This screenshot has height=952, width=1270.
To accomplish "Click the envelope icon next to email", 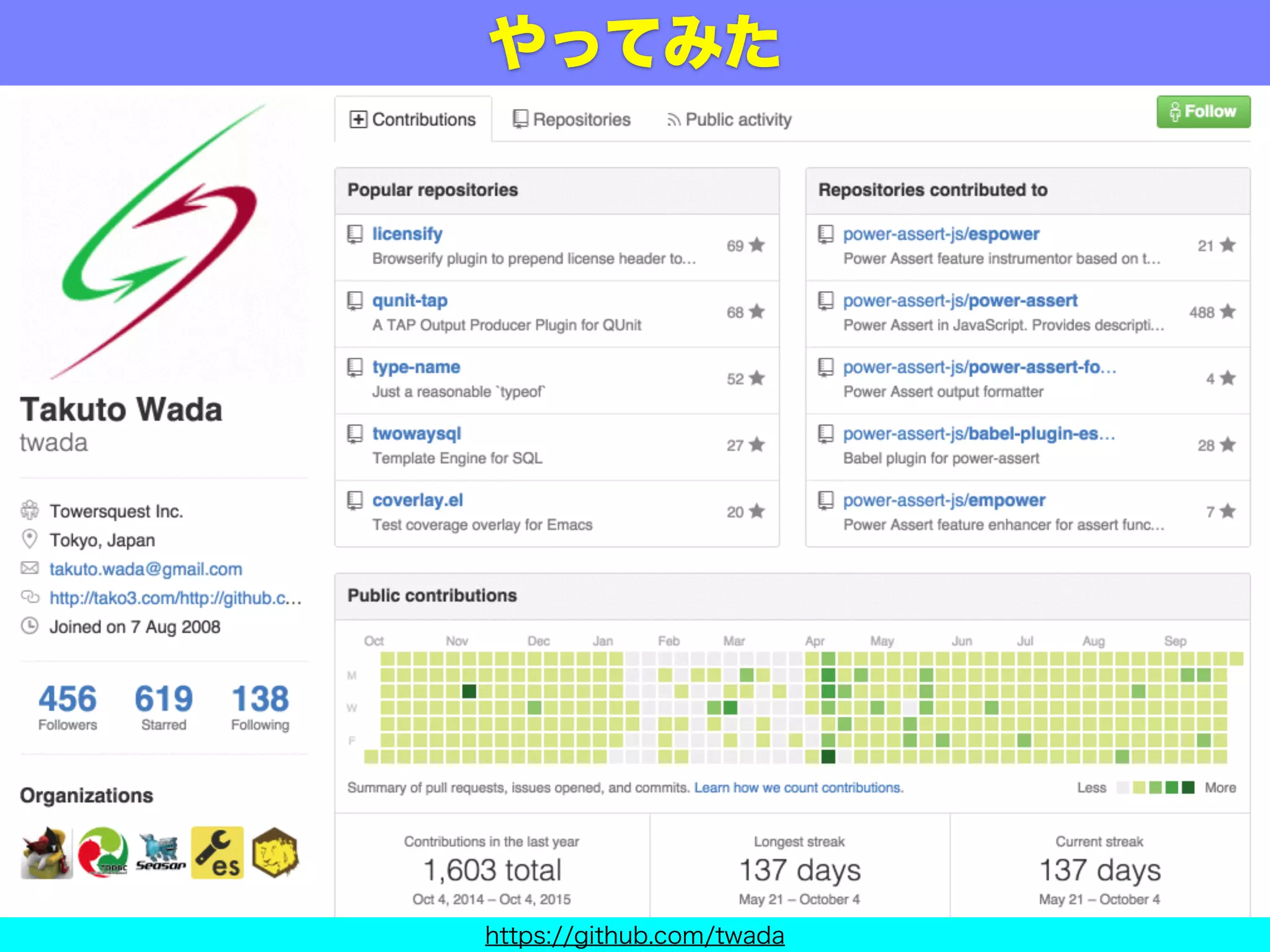I will [x=30, y=568].
